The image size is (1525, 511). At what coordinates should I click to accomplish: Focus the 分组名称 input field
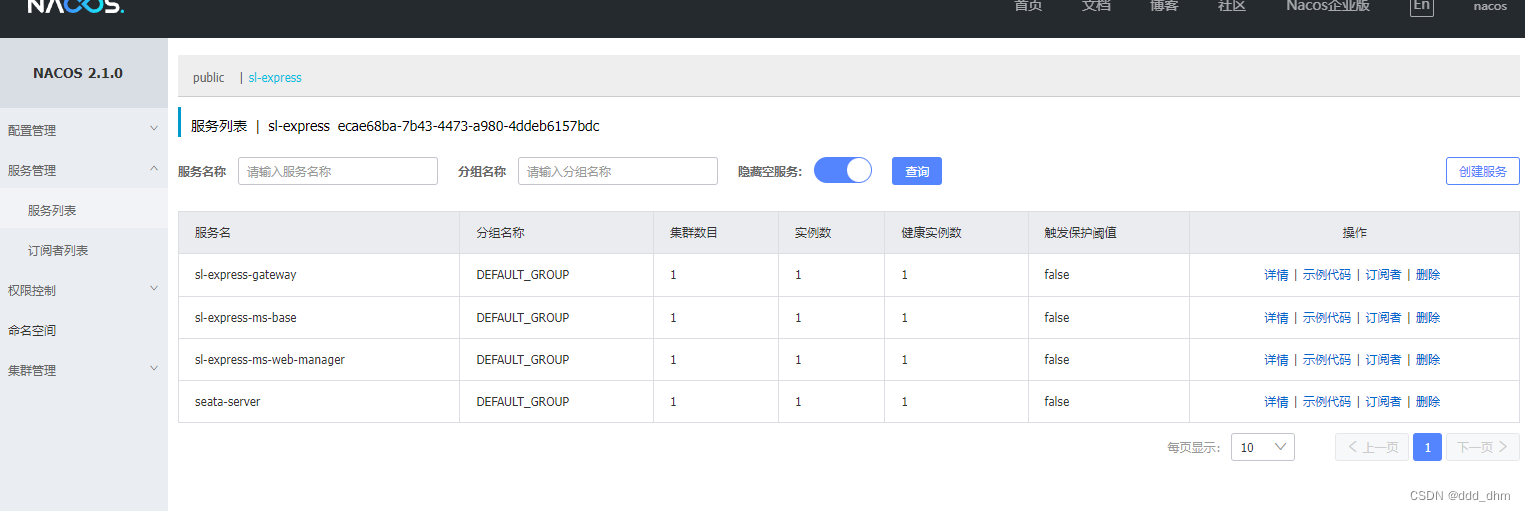click(618, 171)
